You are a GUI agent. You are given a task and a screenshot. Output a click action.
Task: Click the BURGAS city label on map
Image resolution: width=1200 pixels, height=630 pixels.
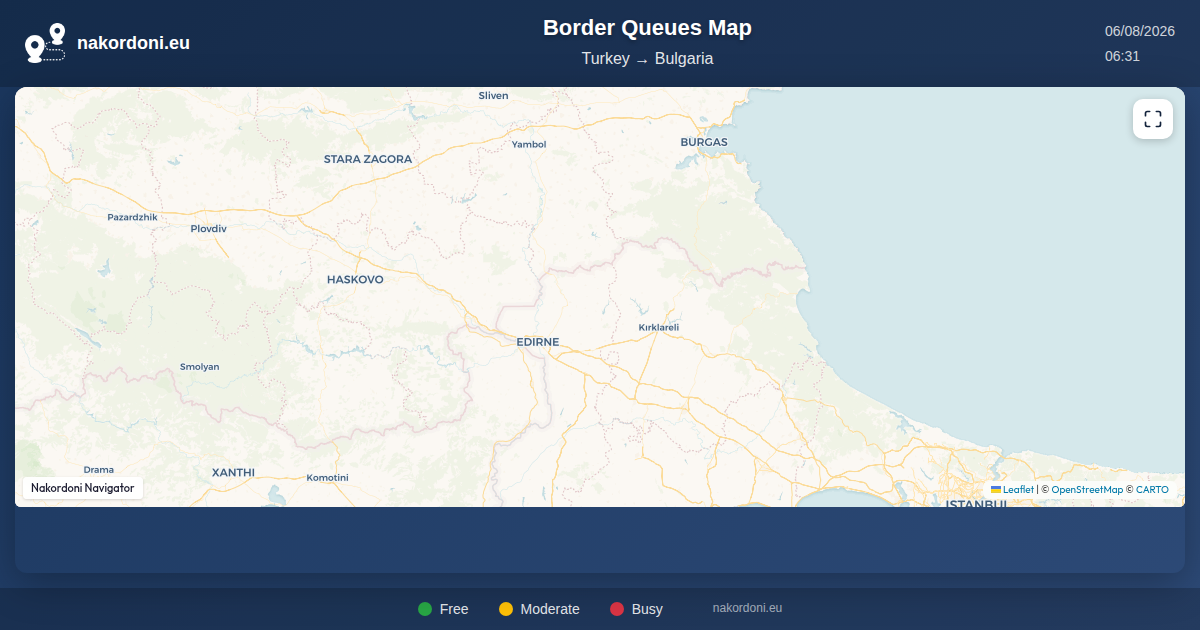click(x=704, y=142)
